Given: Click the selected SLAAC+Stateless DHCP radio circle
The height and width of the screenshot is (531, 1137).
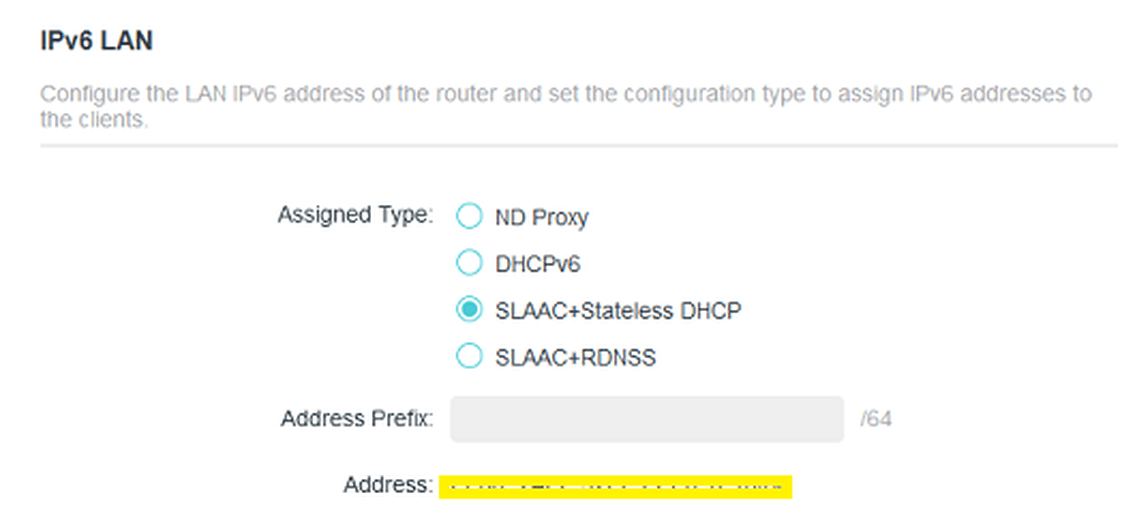Looking at the screenshot, I should [469, 310].
